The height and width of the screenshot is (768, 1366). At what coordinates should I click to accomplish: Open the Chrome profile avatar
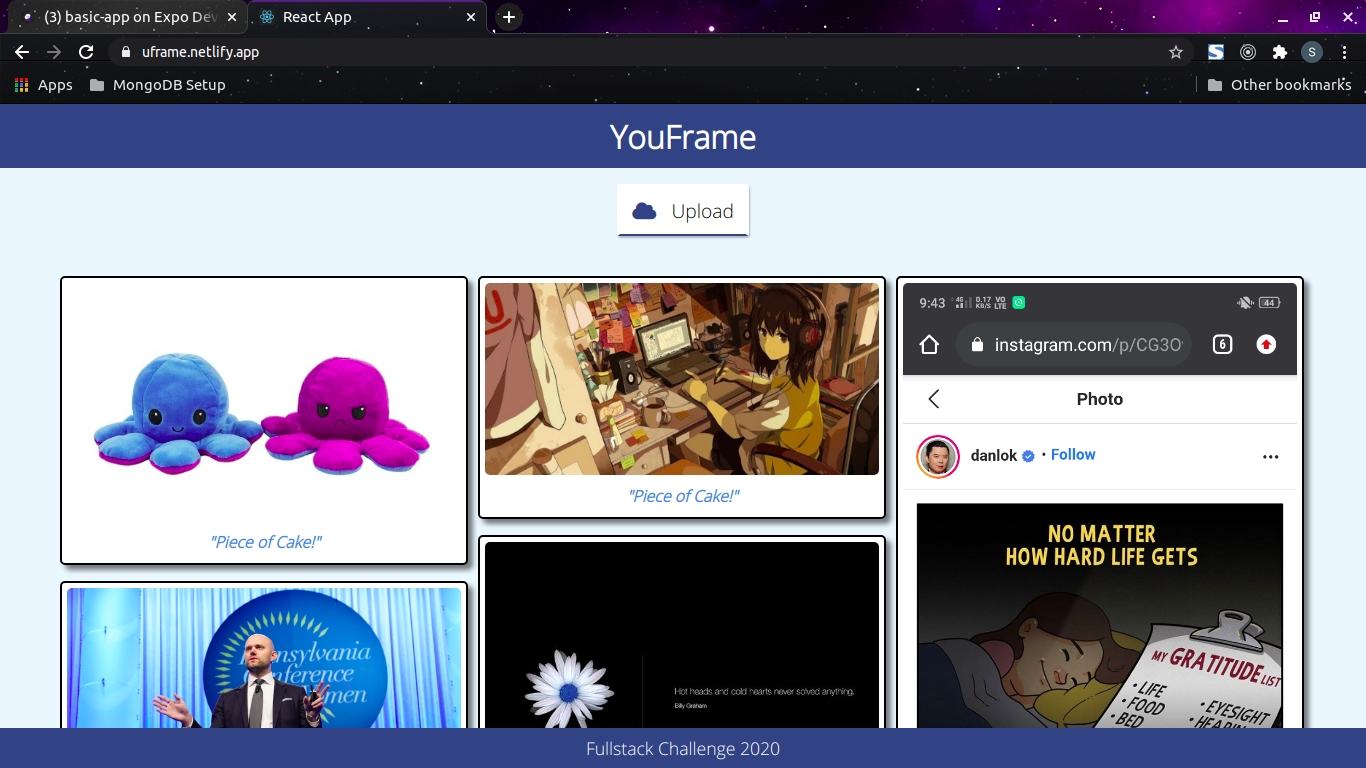[x=1312, y=52]
